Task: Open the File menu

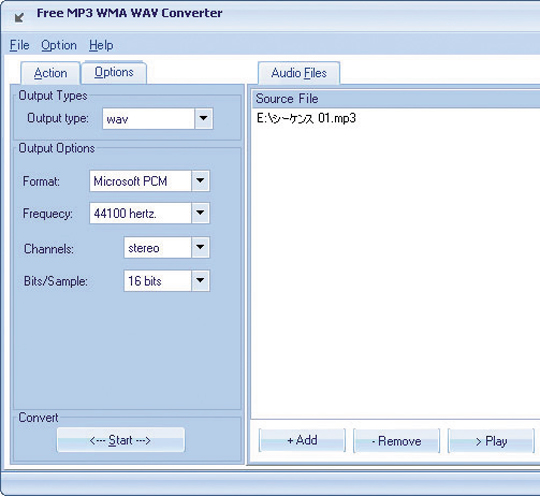Action: click(20, 45)
